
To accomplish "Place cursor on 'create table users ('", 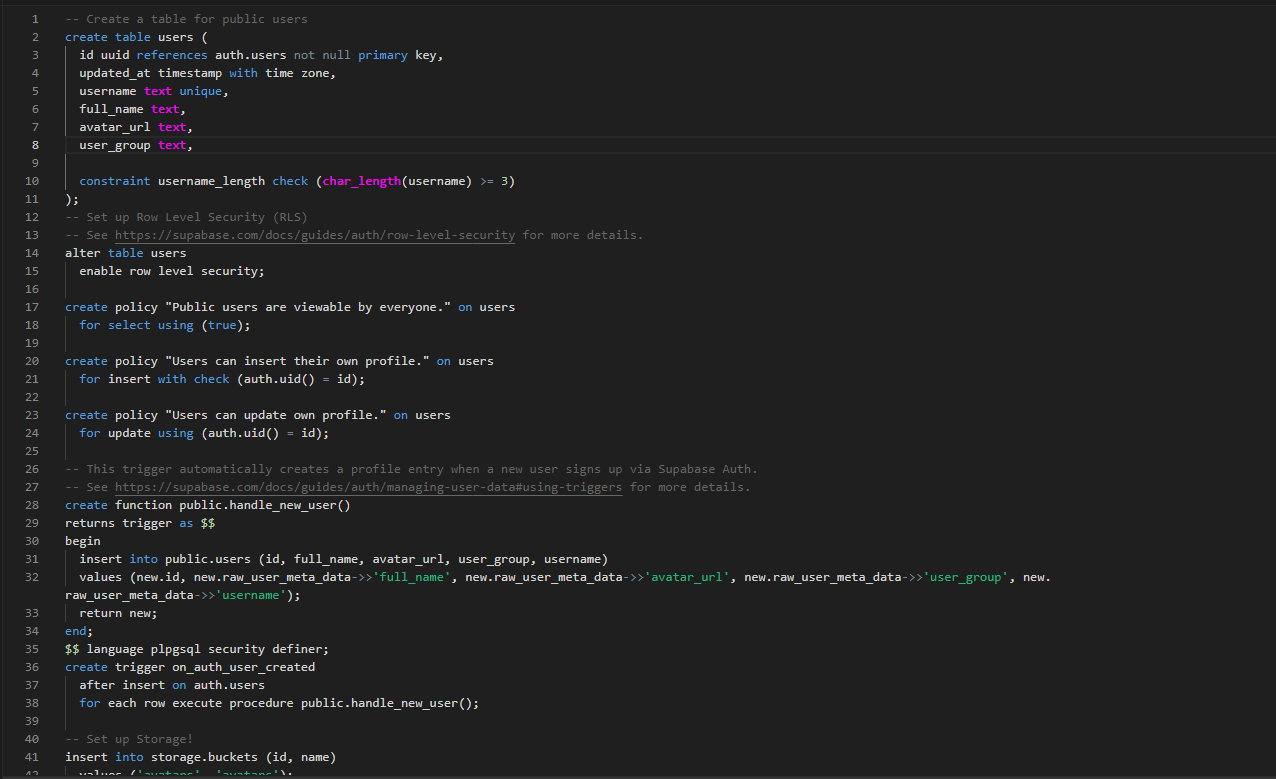I will 136,37.
